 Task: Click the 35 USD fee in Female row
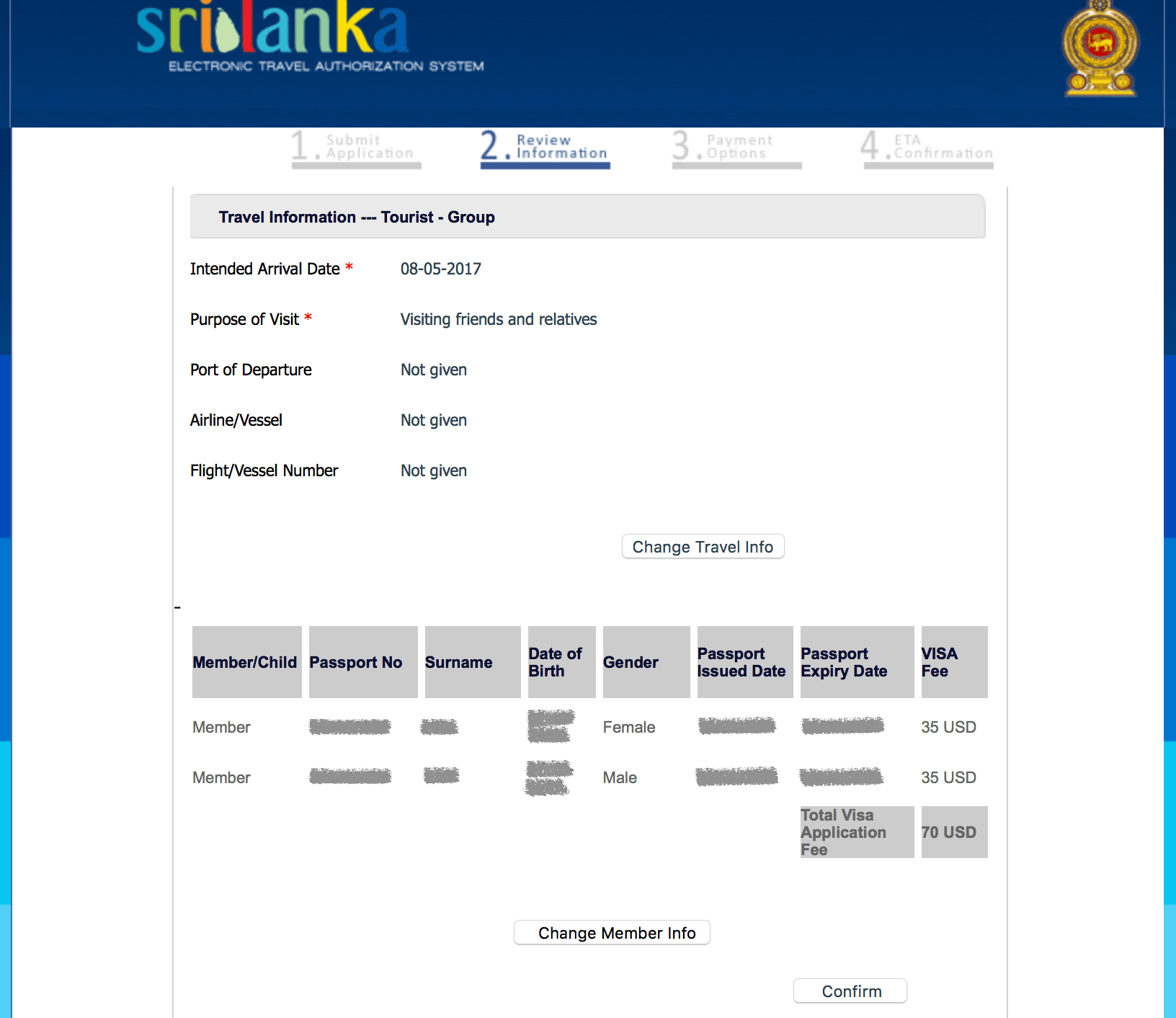point(948,727)
